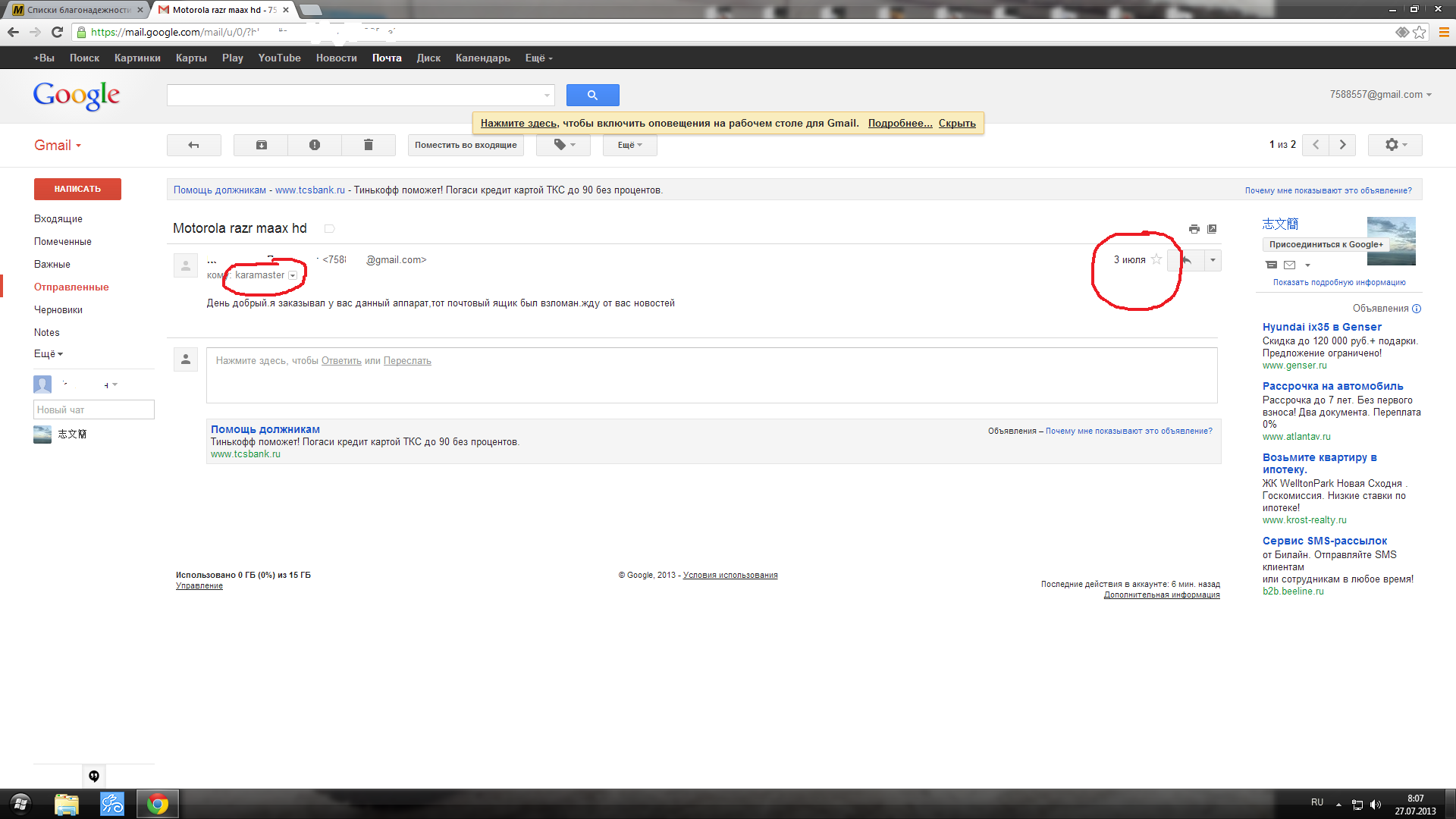Toggle importance marker next to subject
Image resolution: width=1456 pixels, height=819 pixels.
point(329,228)
